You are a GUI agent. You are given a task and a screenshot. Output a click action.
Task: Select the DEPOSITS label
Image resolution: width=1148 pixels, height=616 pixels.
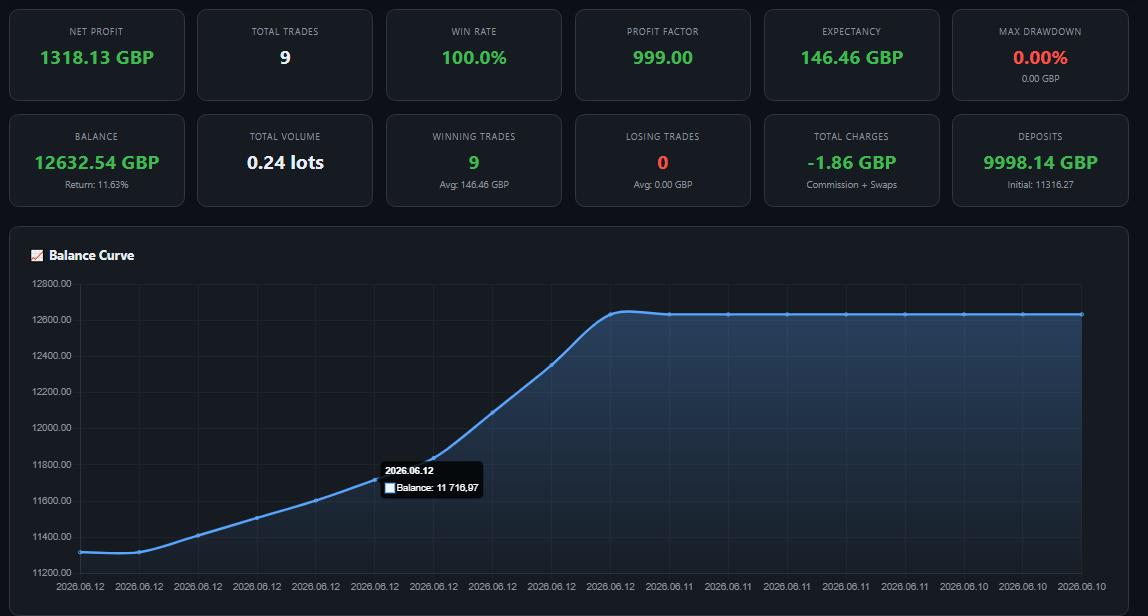tap(1040, 136)
